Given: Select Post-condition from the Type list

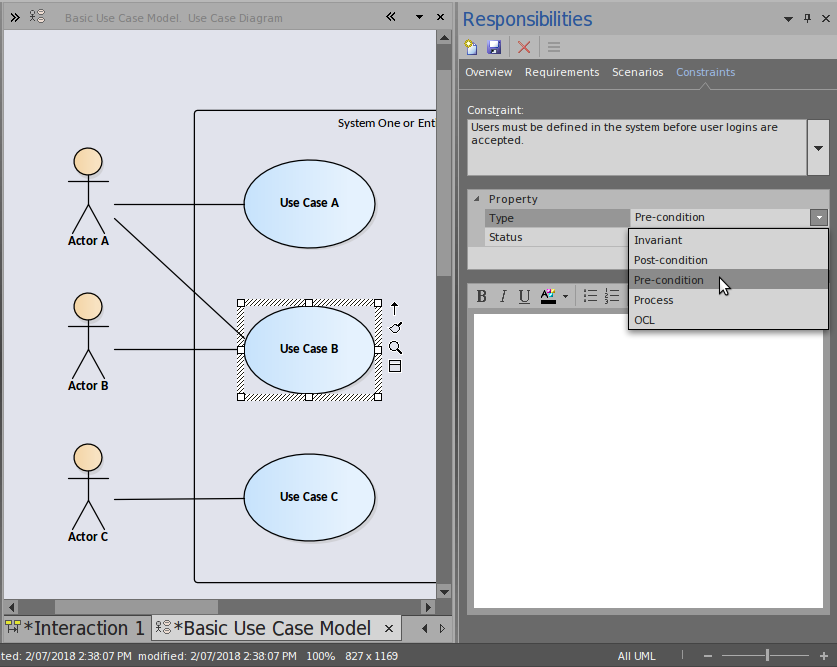Looking at the screenshot, I should (x=670, y=260).
